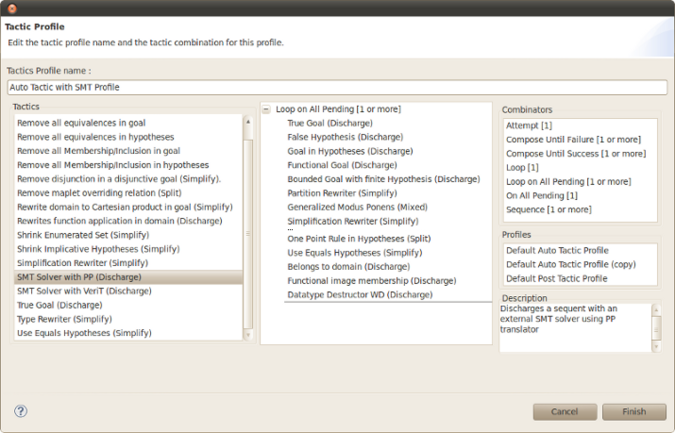This screenshot has width=675, height=433.
Task: Select SMT Solver with VeriT (Discharge) tactic
Action: coord(84,291)
